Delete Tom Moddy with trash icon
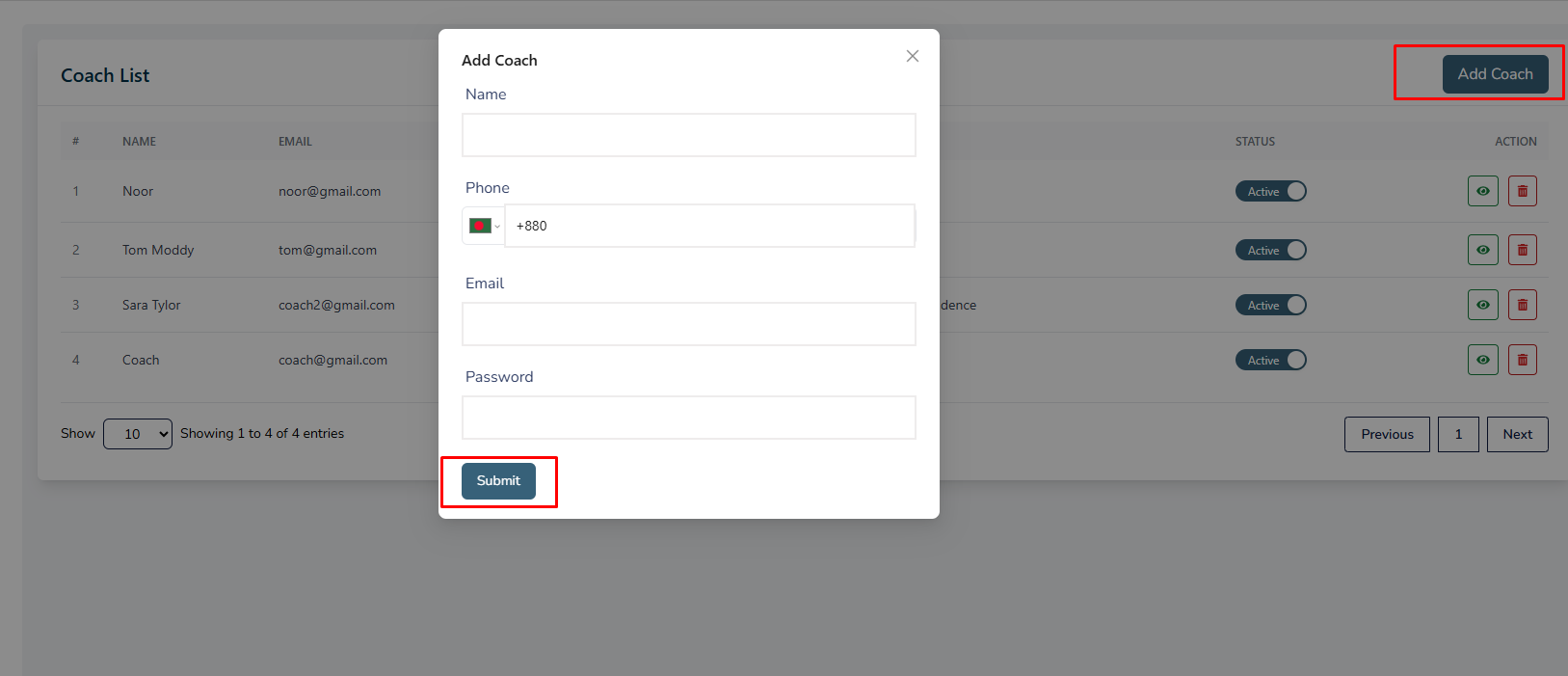Viewport: 1568px width, 676px height. coord(1523,250)
